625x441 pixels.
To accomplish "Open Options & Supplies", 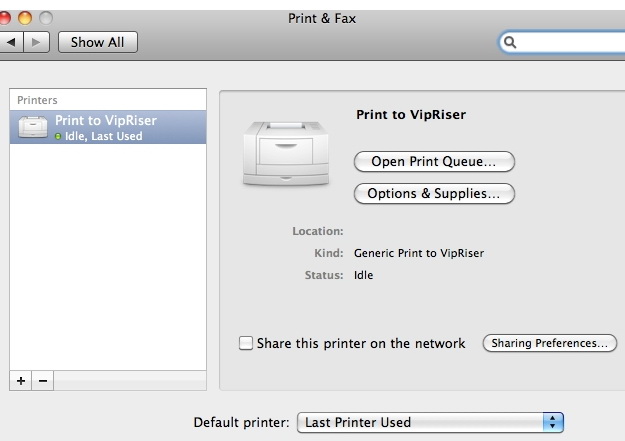I will pyautogui.click(x=434, y=193).
